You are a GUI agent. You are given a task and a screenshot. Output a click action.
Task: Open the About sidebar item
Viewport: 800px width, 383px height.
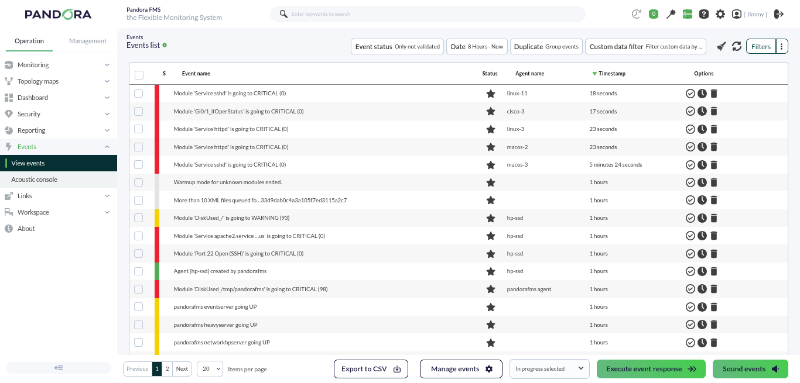(58, 228)
